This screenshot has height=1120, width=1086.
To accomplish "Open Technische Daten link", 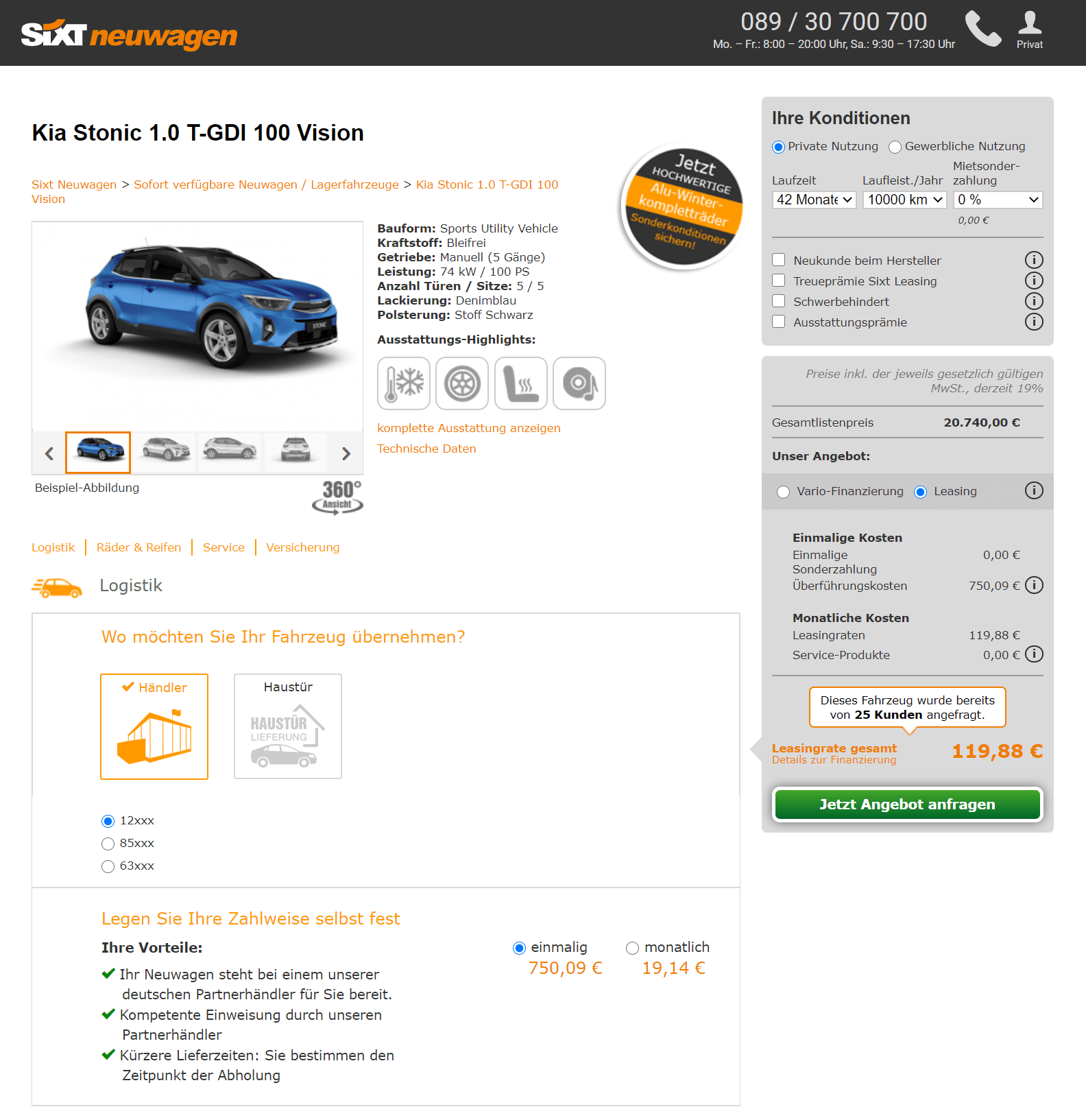I will pyautogui.click(x=426, y=449).
